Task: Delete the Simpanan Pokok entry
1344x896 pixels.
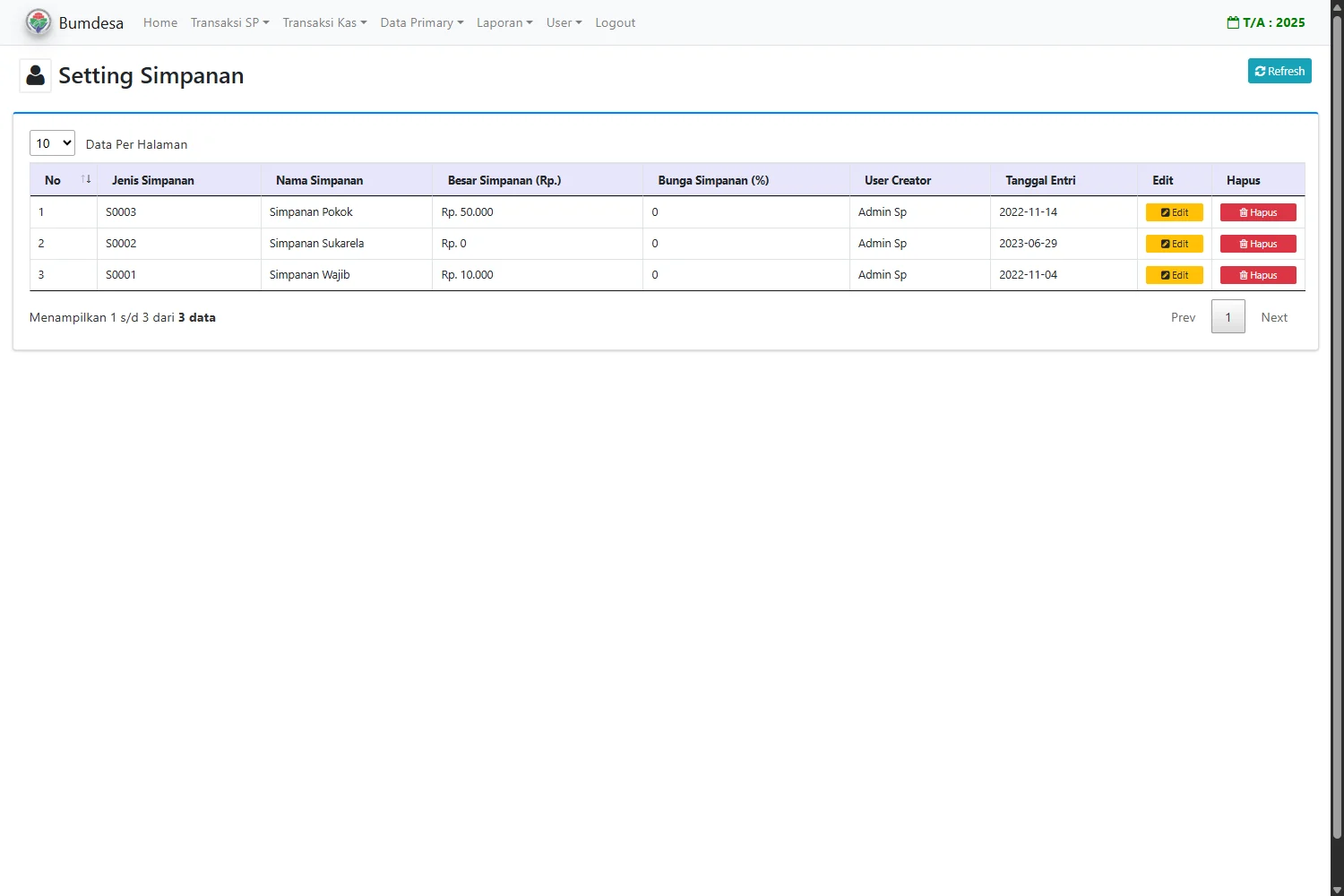Action: pos(1257,212)
